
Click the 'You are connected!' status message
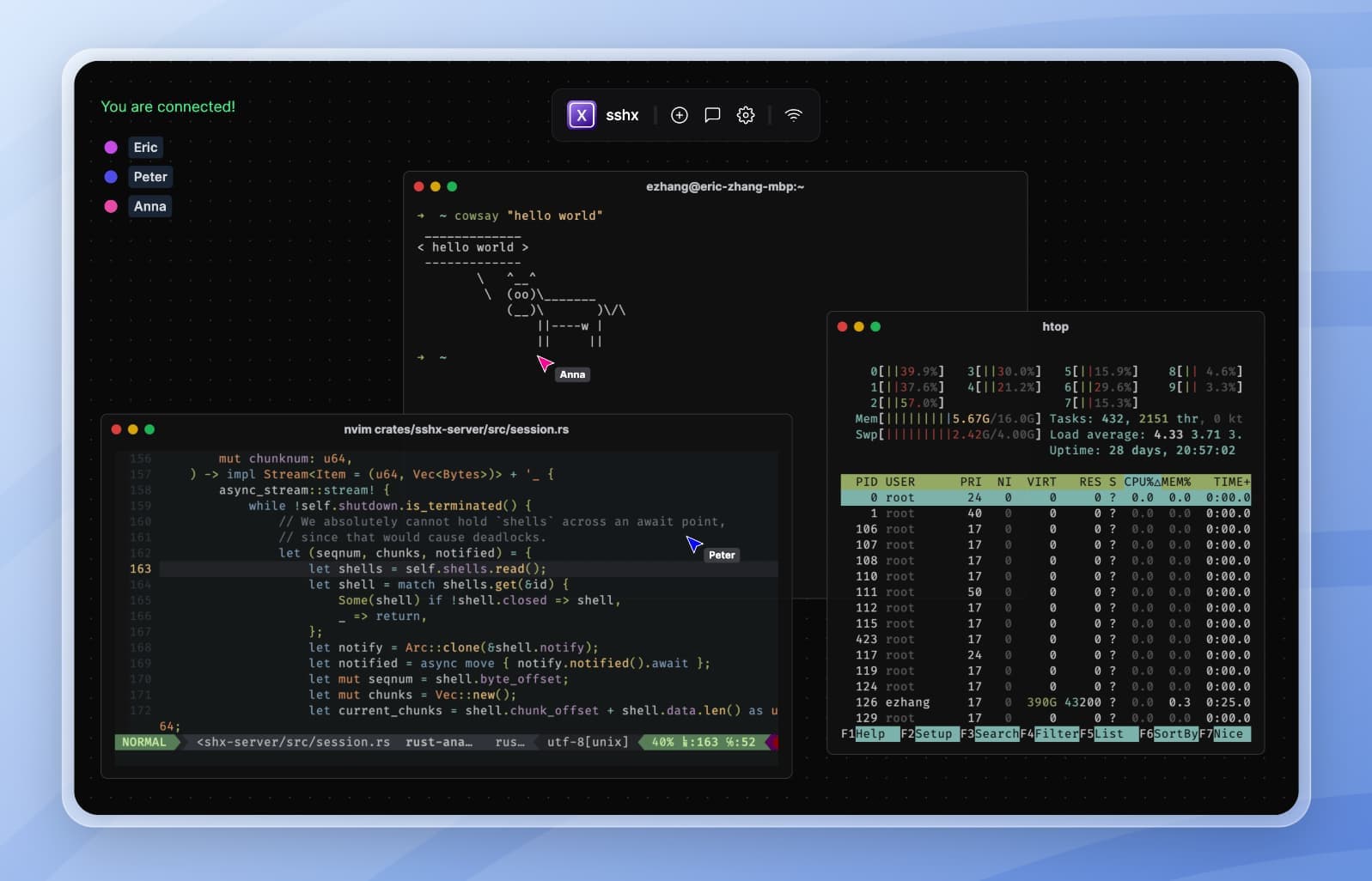(x=168, y=106)
